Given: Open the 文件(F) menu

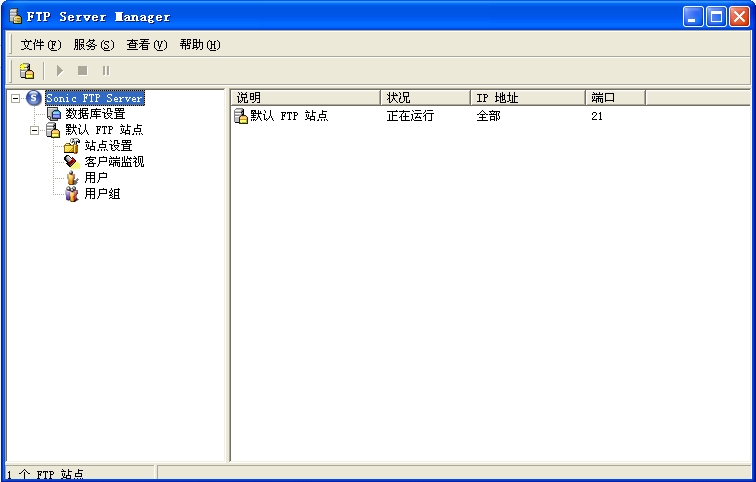Looking at the screenshot, I should point(40,45).
